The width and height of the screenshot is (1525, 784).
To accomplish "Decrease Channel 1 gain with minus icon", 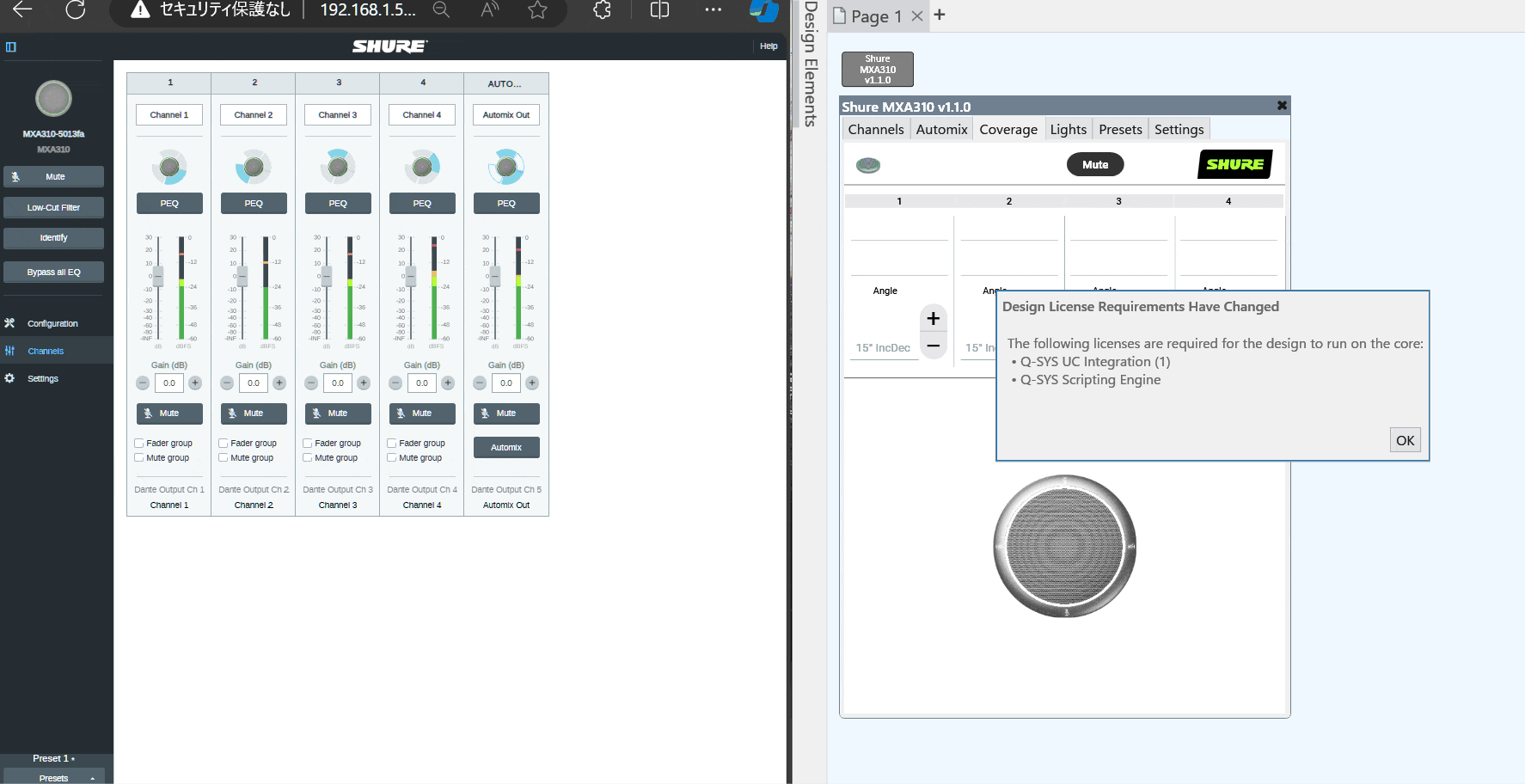I will pyautogui.click(x=143, y=383).
